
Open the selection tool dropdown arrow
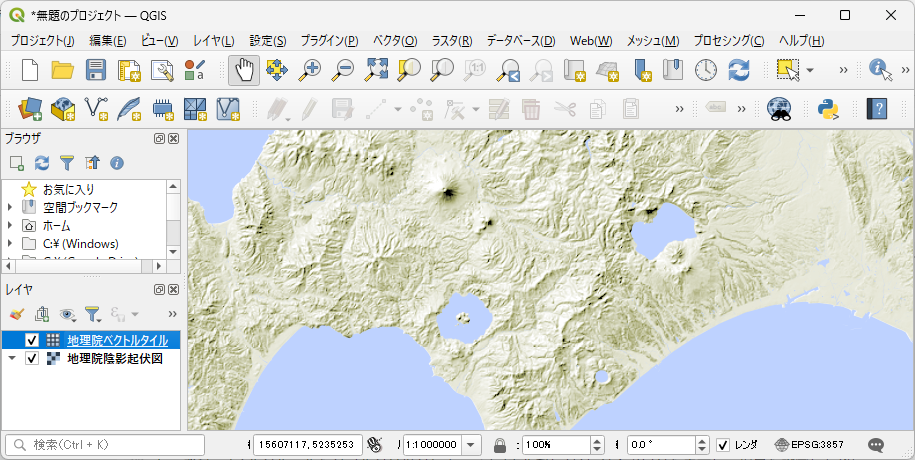(810, 70)
